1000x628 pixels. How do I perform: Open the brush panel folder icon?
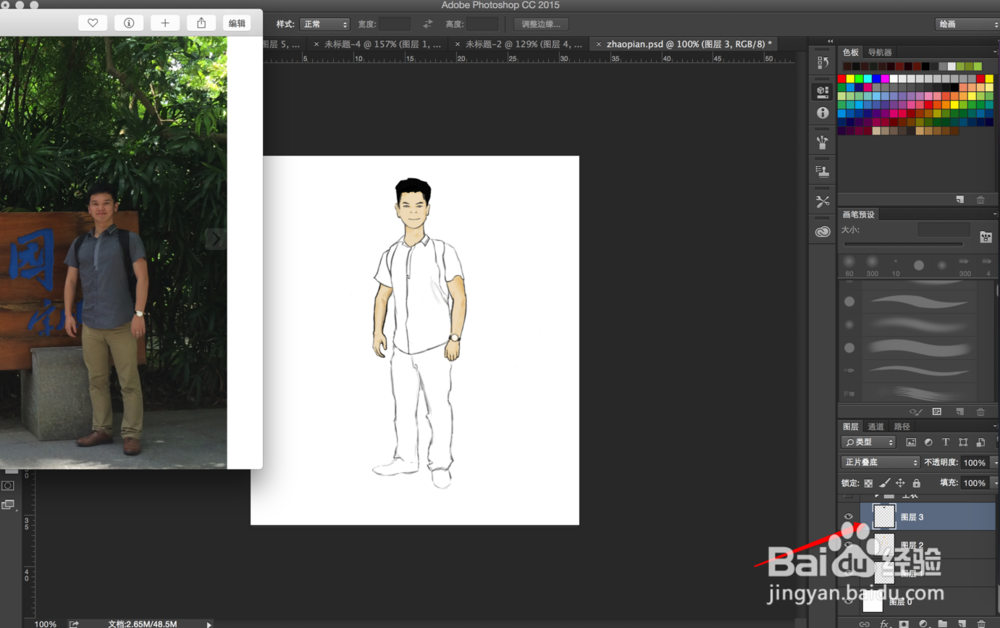(x=985, y=237)
